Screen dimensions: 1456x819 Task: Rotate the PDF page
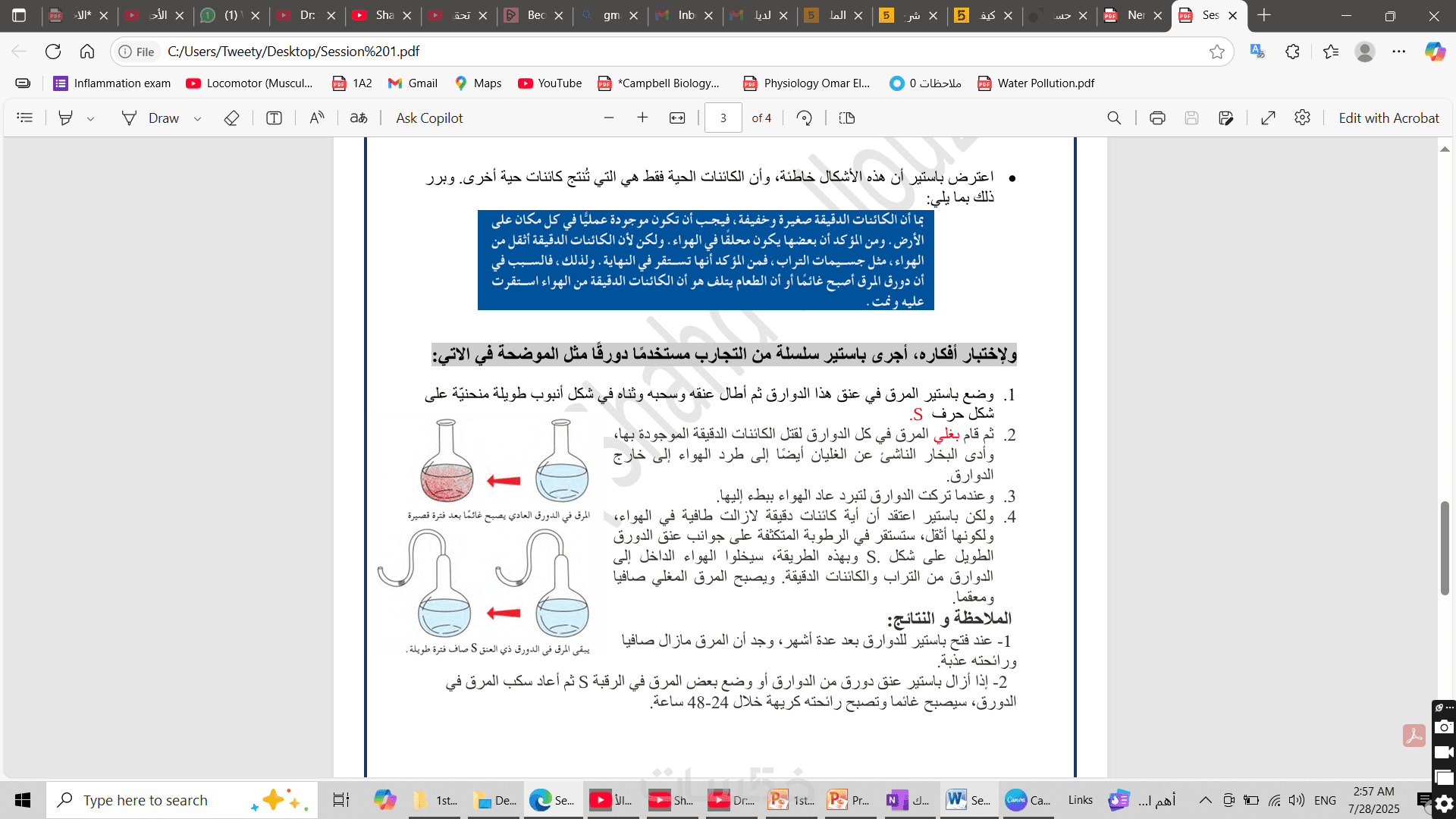(x=805, y=118)
